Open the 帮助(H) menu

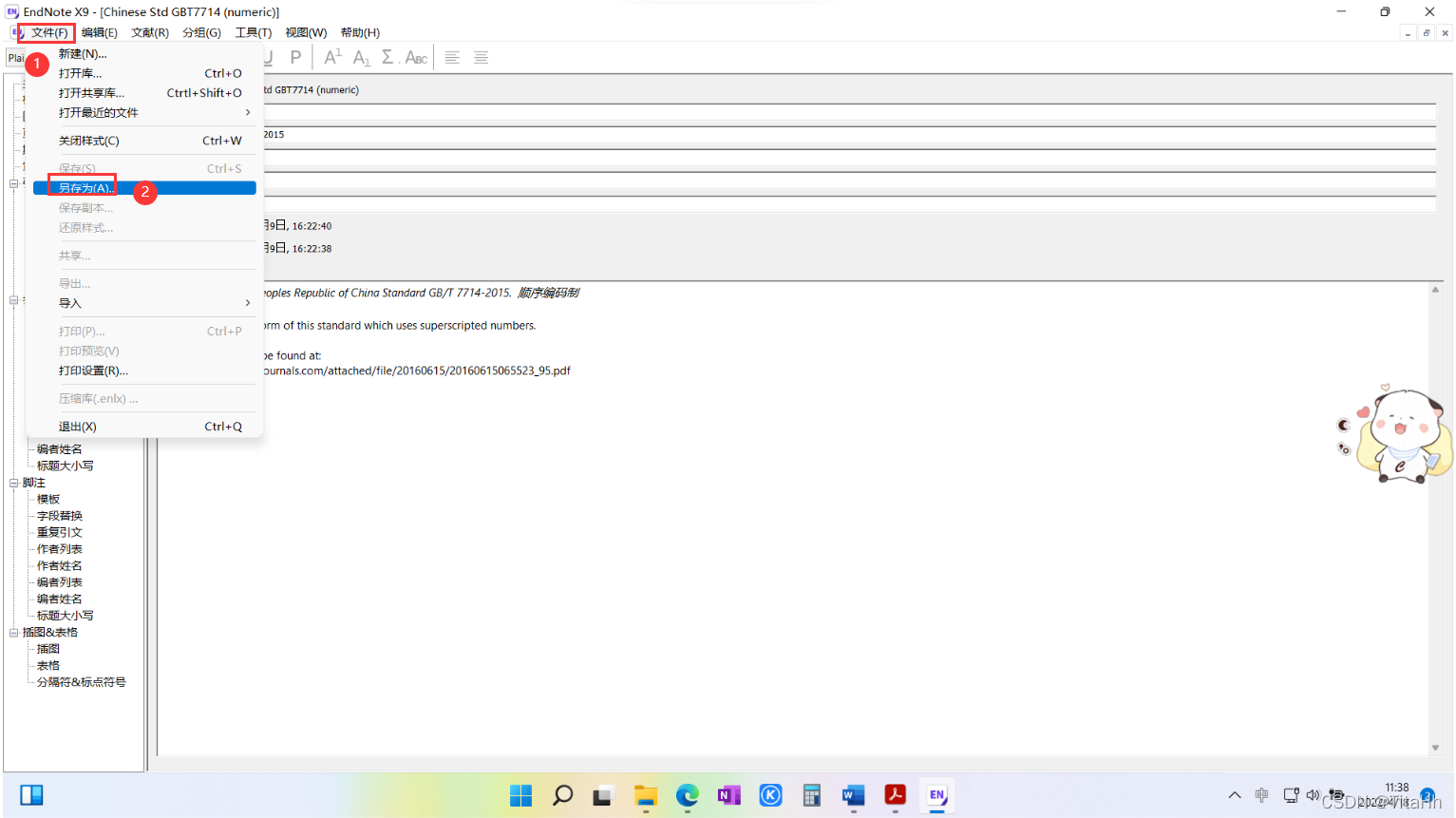pos(360,32)
